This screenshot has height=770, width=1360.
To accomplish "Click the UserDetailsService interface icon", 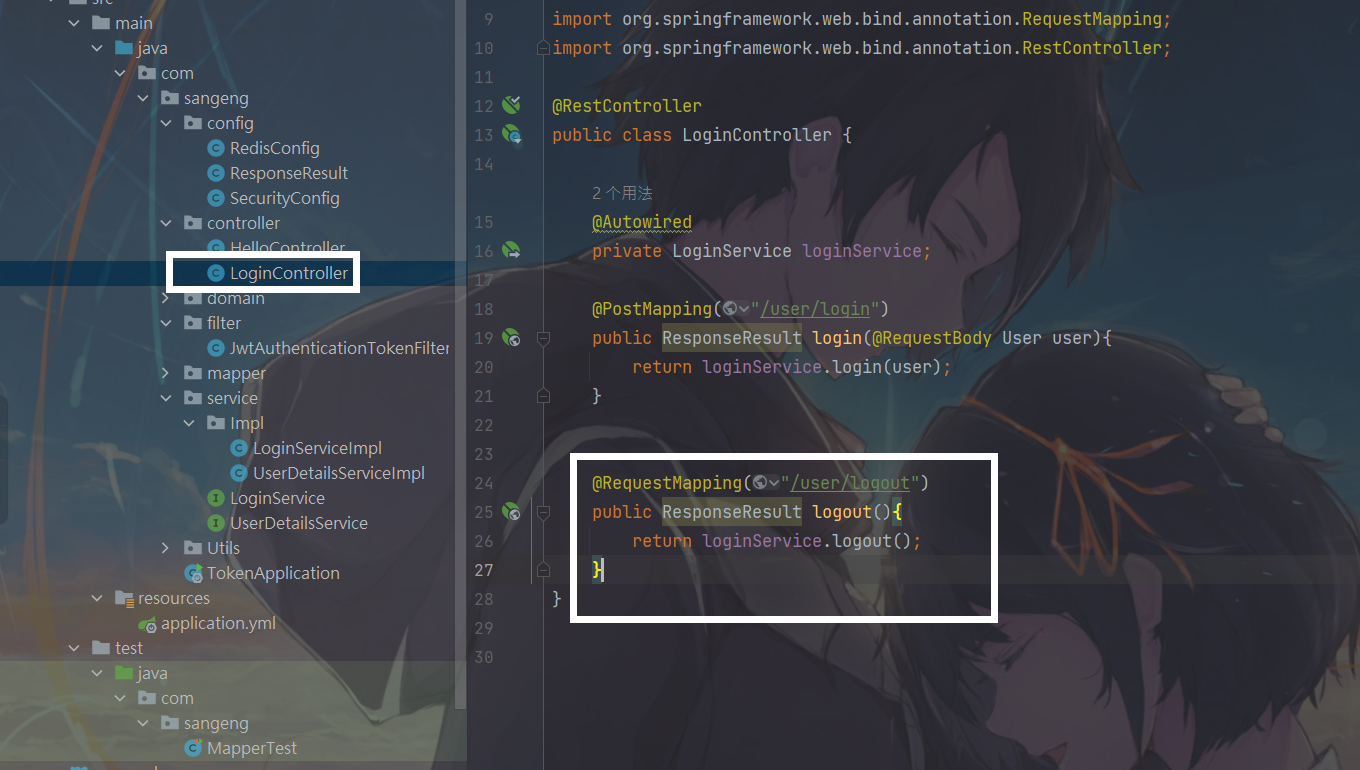I will 215,523.
